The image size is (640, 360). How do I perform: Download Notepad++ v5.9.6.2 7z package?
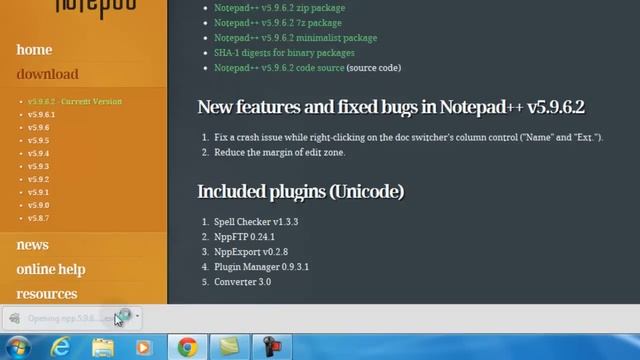278,23
